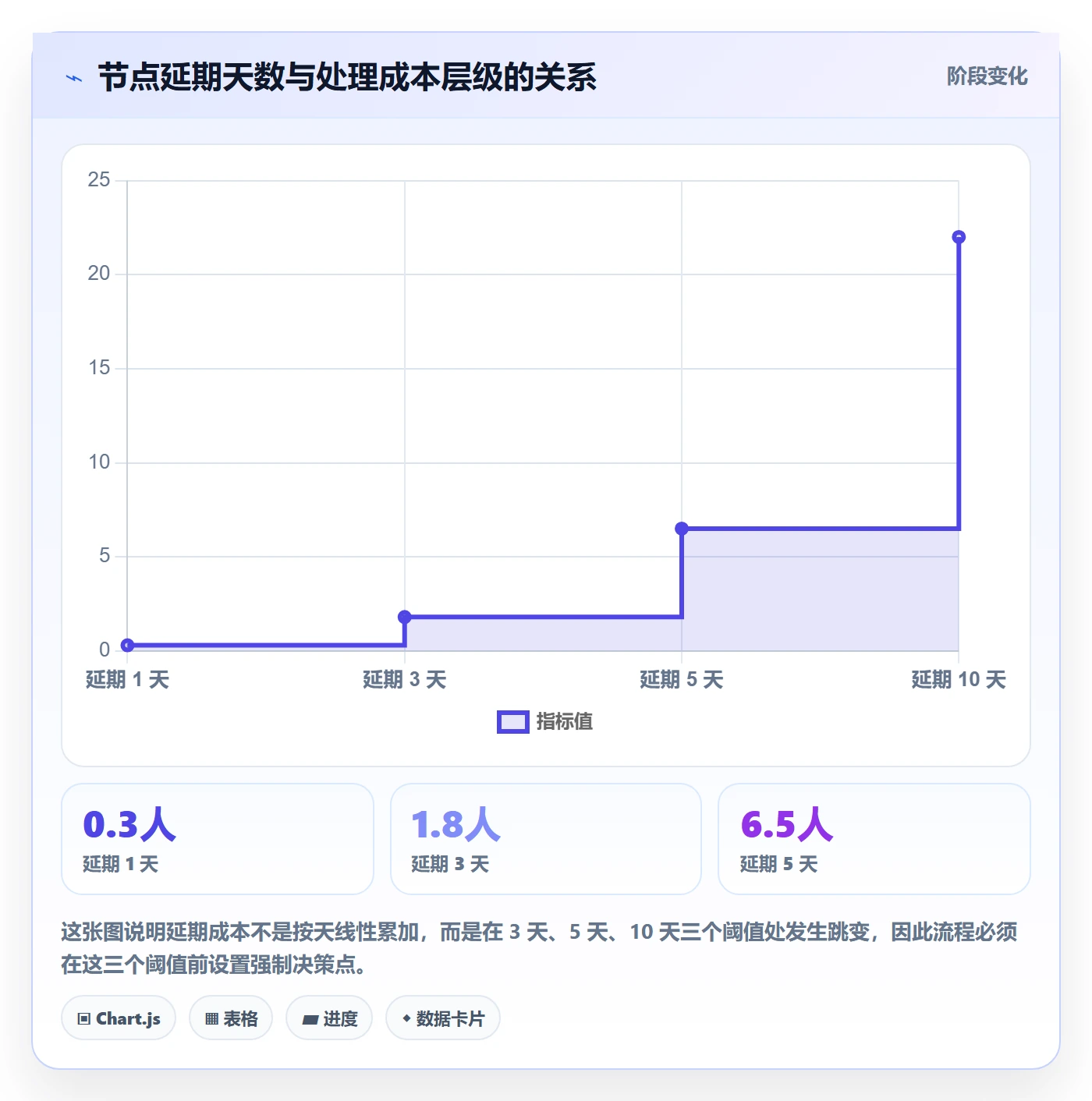This screenshot has height=1101, width=1092.
Task: Click the y-axis tick label 25
Action: [99, 180]
